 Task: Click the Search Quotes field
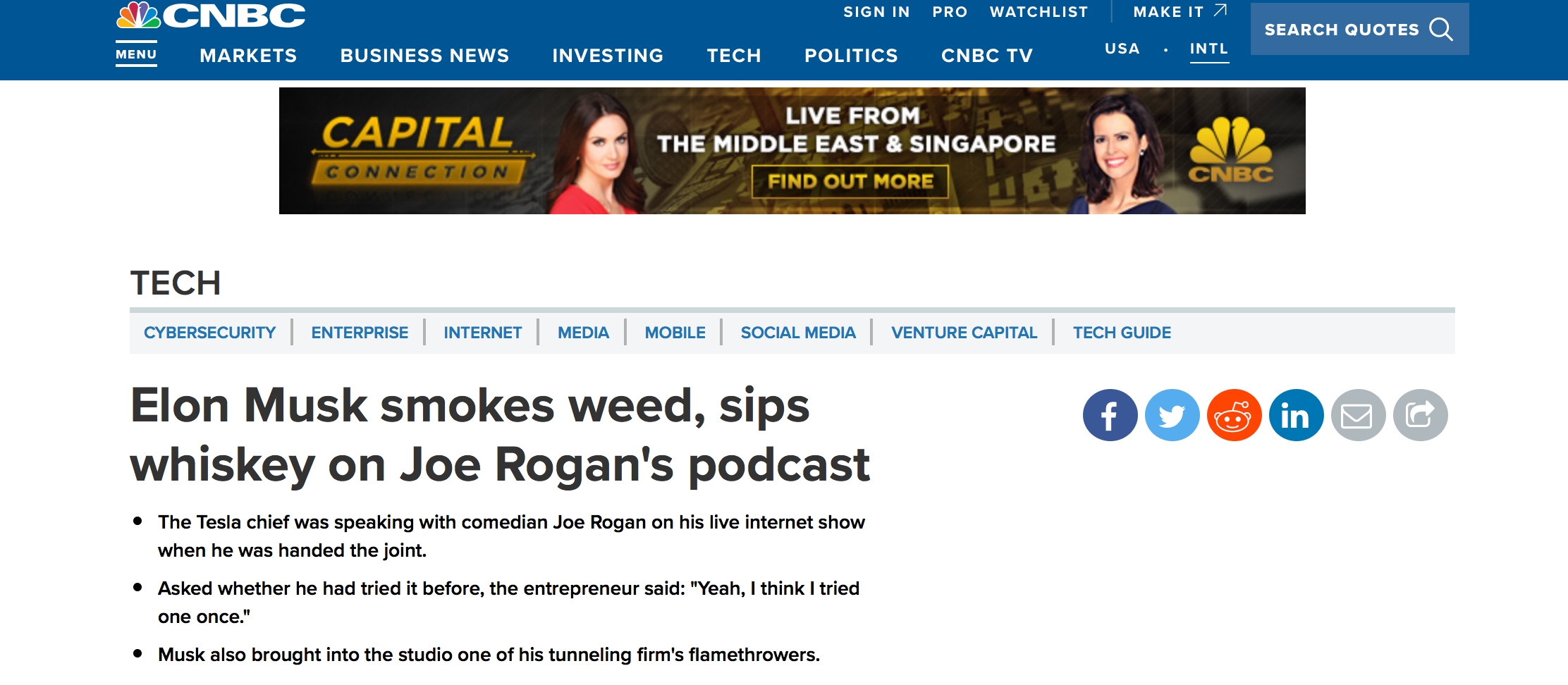pos(1359,29)
